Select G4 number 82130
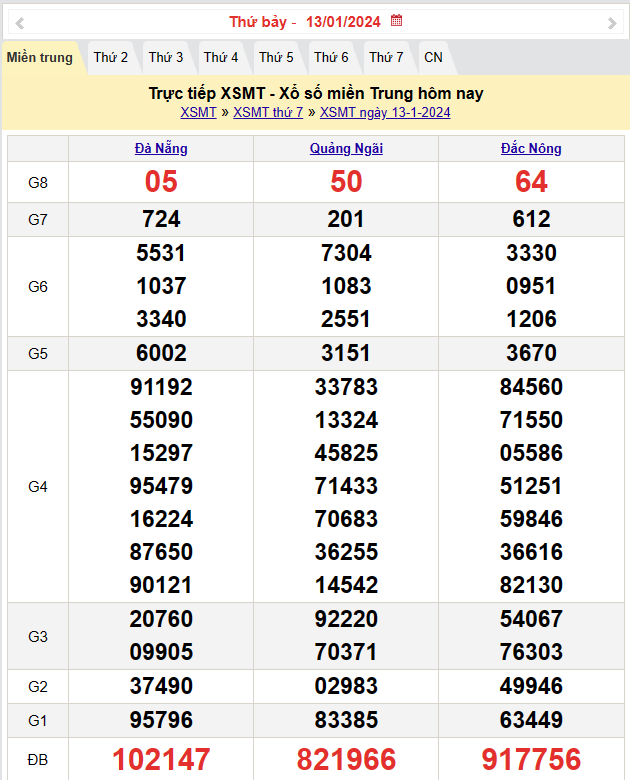This screenshot has width=630, height=780. [x=531, y=585]
